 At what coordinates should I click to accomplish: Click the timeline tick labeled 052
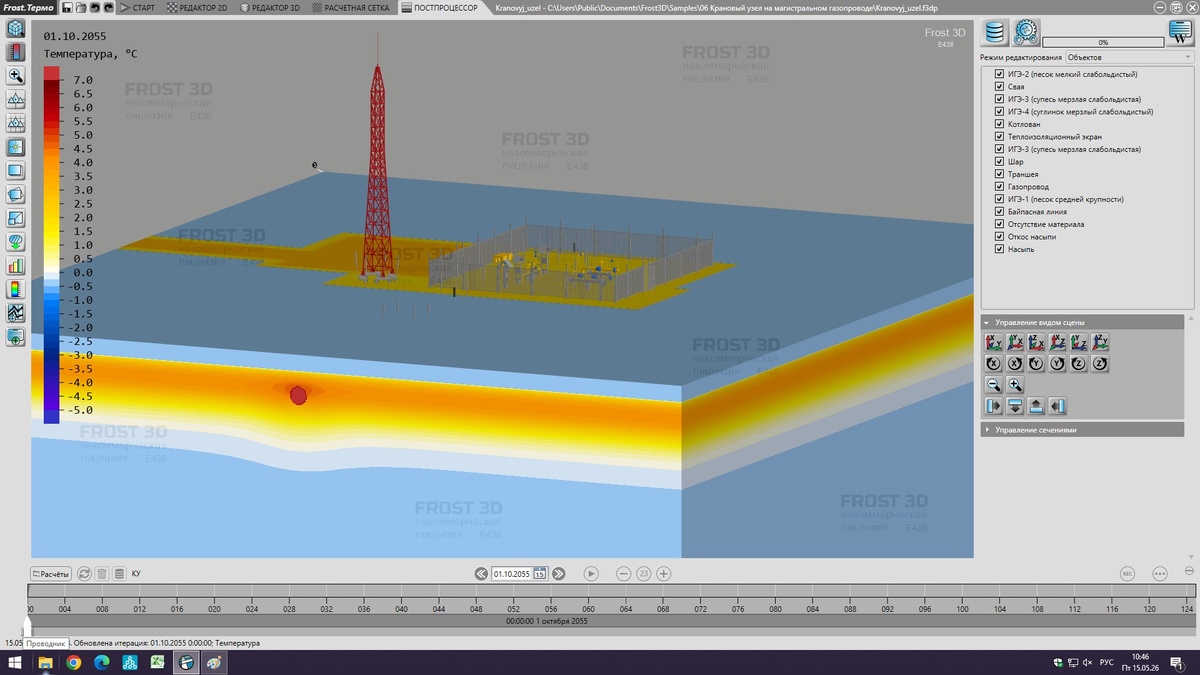pyautogui.click(x=513, y=608)
